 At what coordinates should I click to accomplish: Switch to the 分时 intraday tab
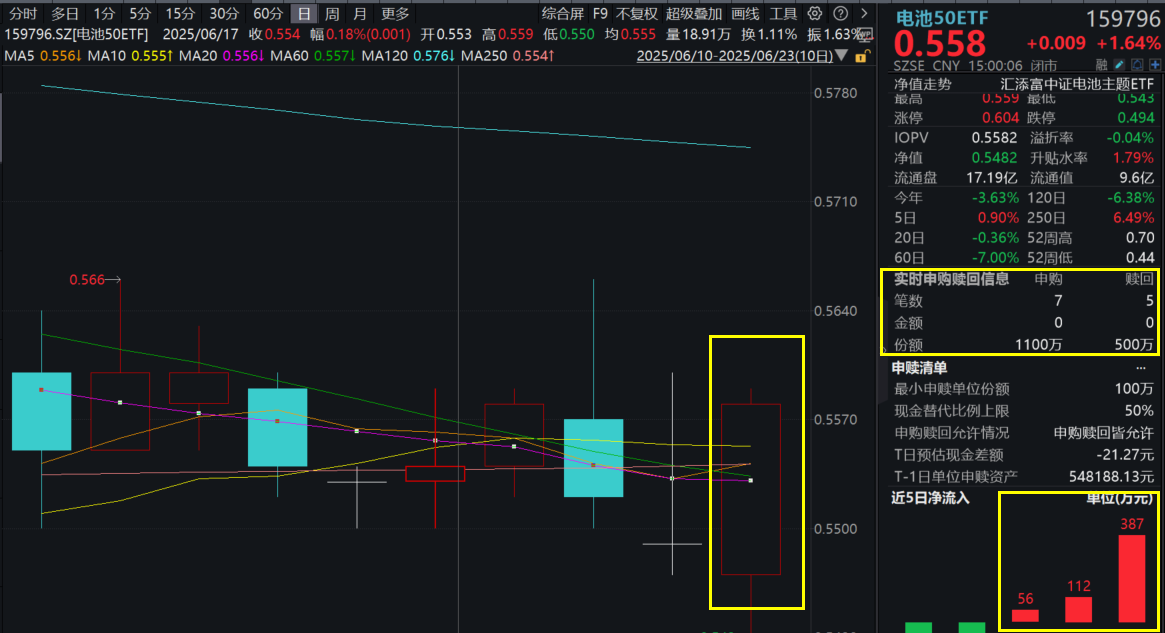point(23,14)
